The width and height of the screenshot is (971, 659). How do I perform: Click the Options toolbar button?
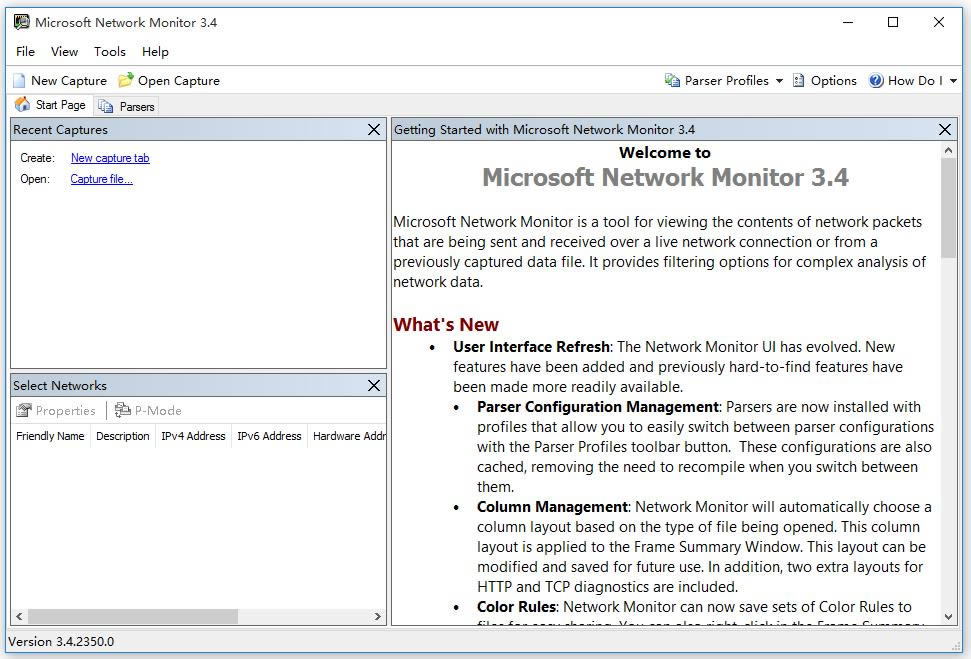pyautogui.click(x=825, y=81)
